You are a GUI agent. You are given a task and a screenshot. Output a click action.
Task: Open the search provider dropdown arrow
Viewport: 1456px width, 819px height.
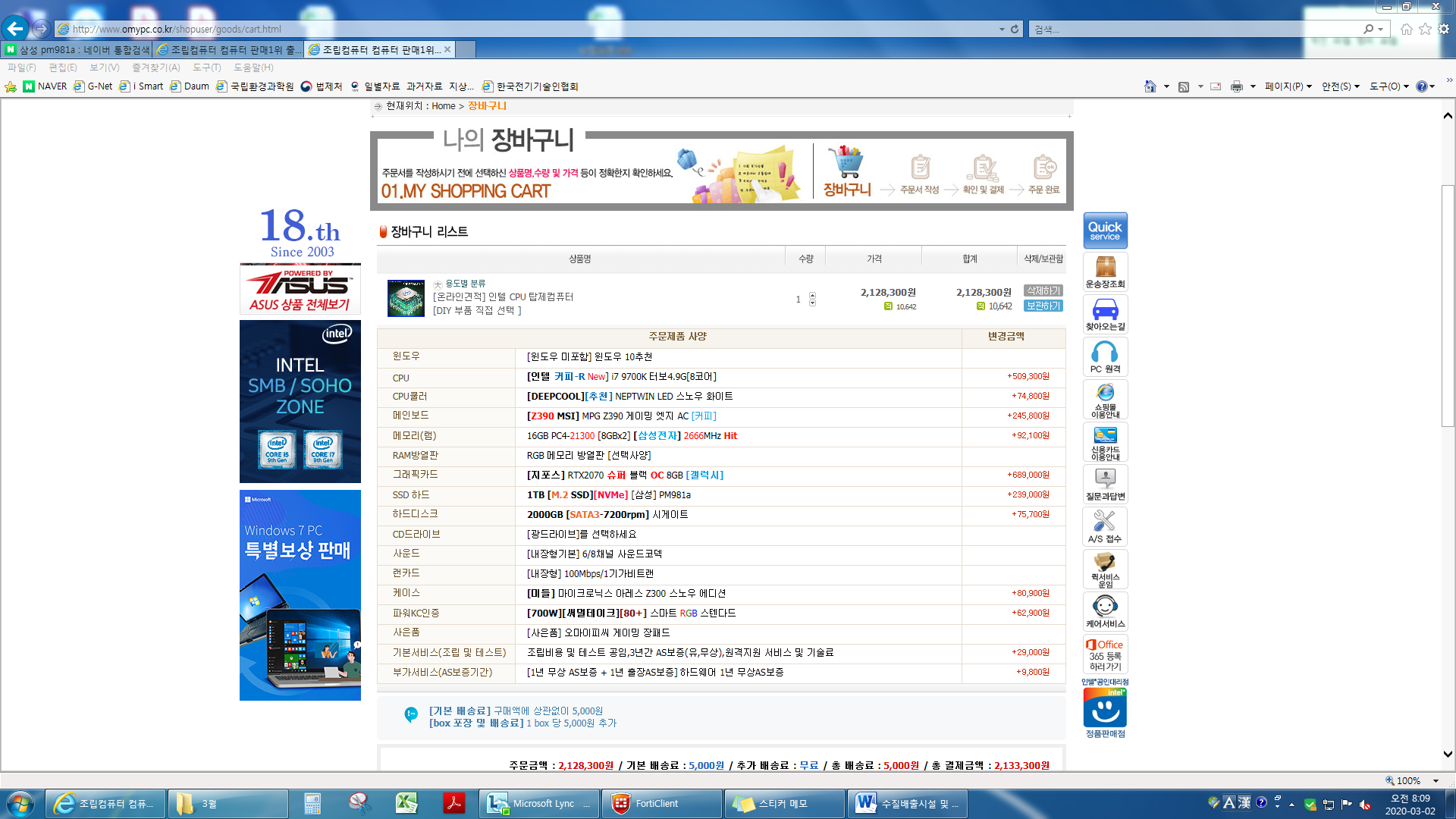click(x=1381, y=29)
